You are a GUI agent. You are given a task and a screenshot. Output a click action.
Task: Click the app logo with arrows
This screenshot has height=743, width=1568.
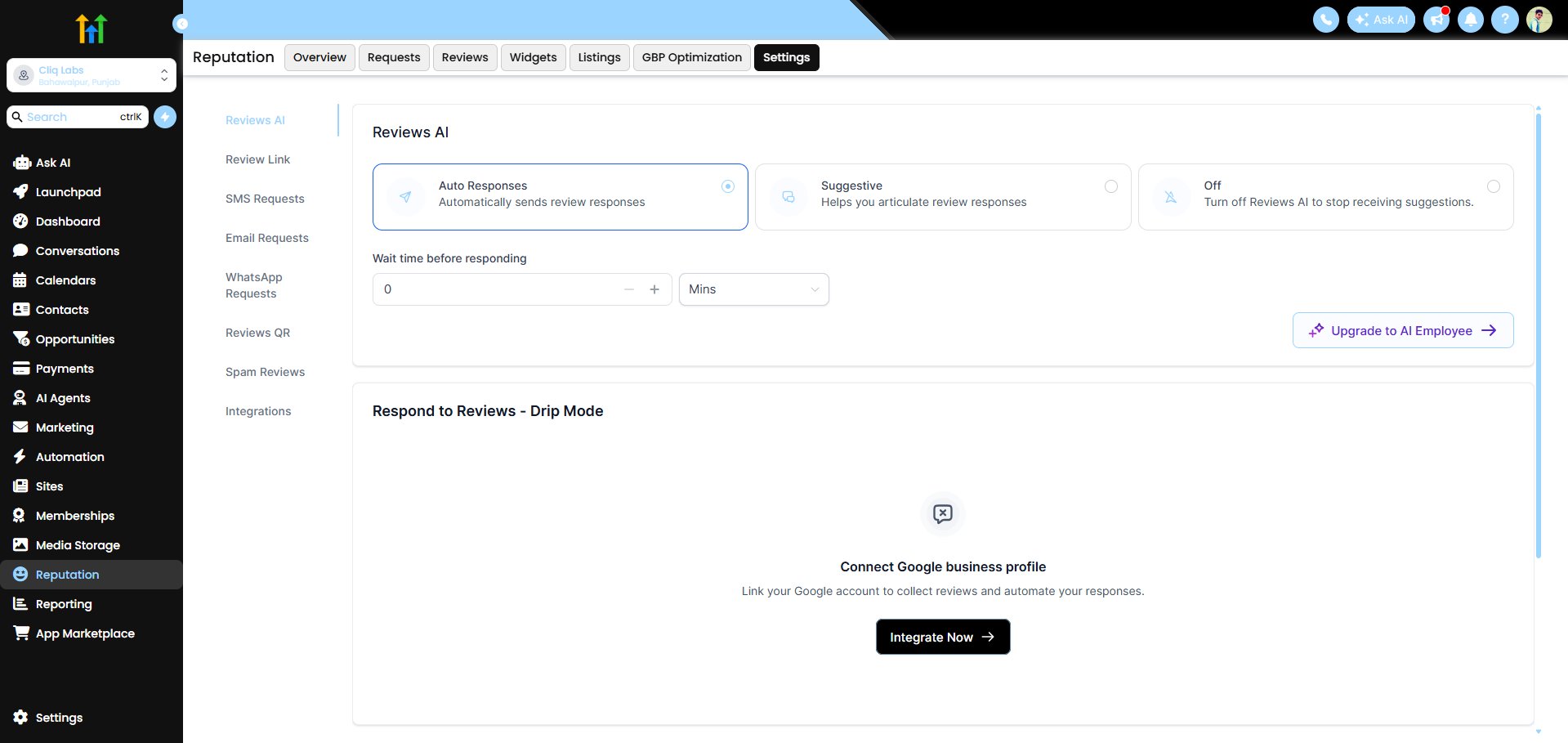click(92, 29)
